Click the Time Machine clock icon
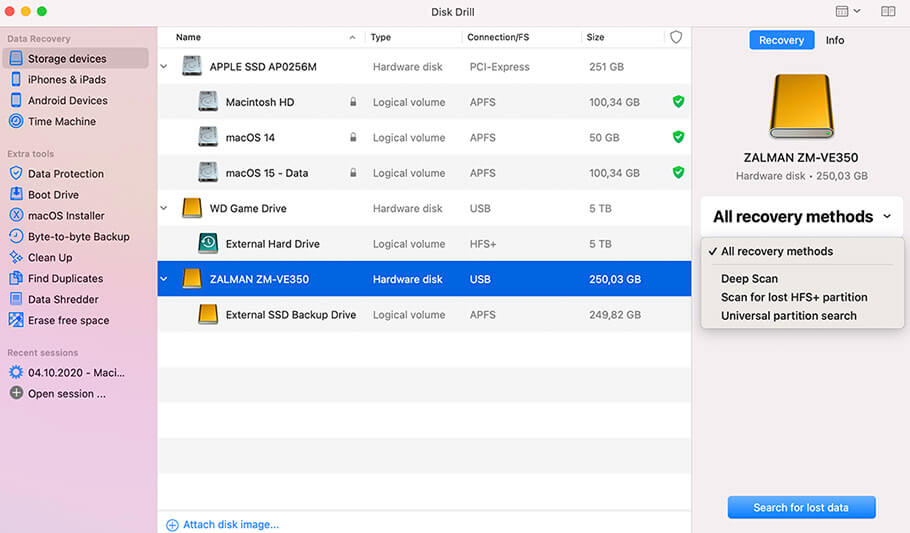910x533 pixels. pyautogui.click(x=16, y=121)
